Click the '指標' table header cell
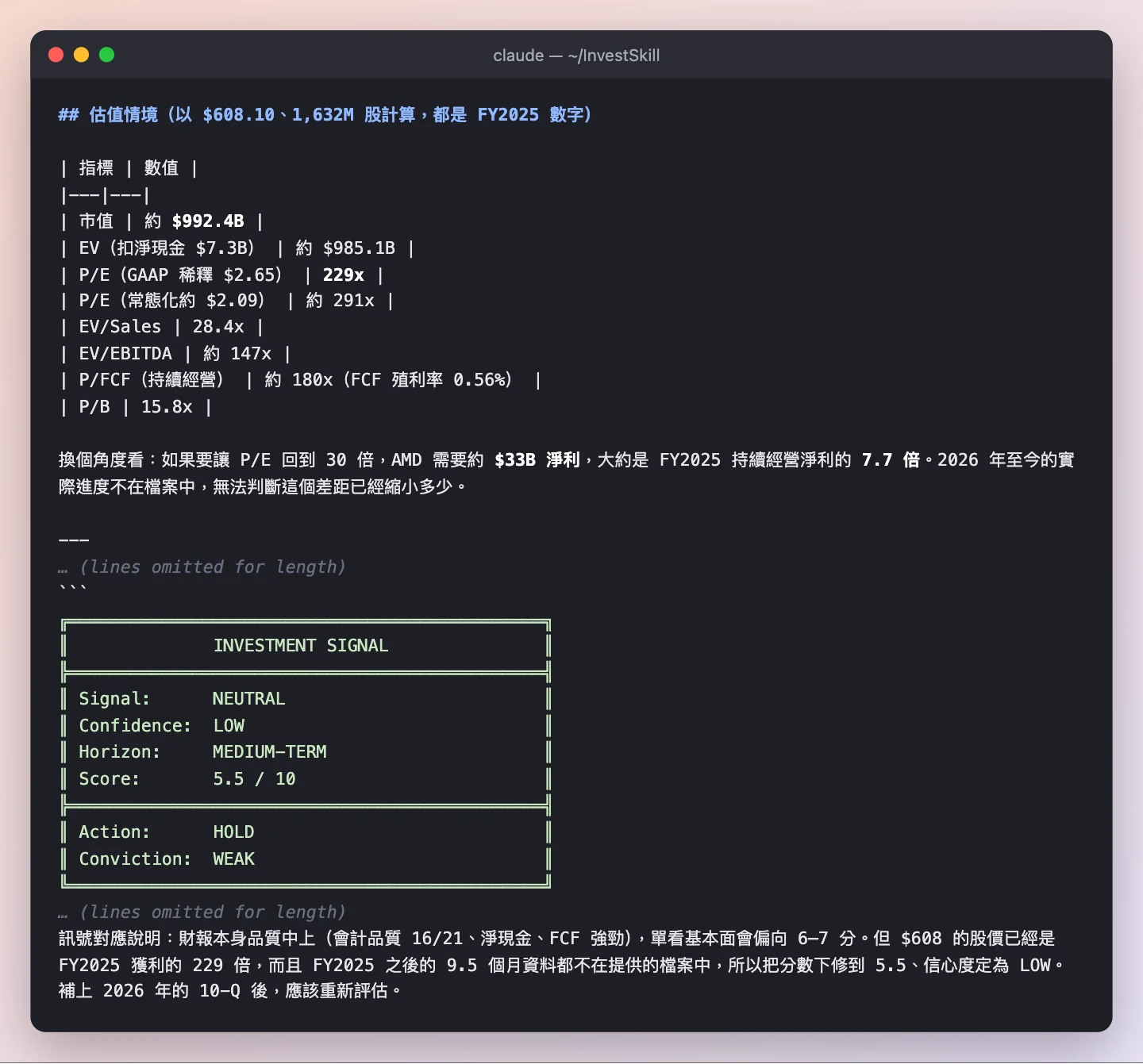Viewport: 1143px width, 1064px height. coord(96,168)
